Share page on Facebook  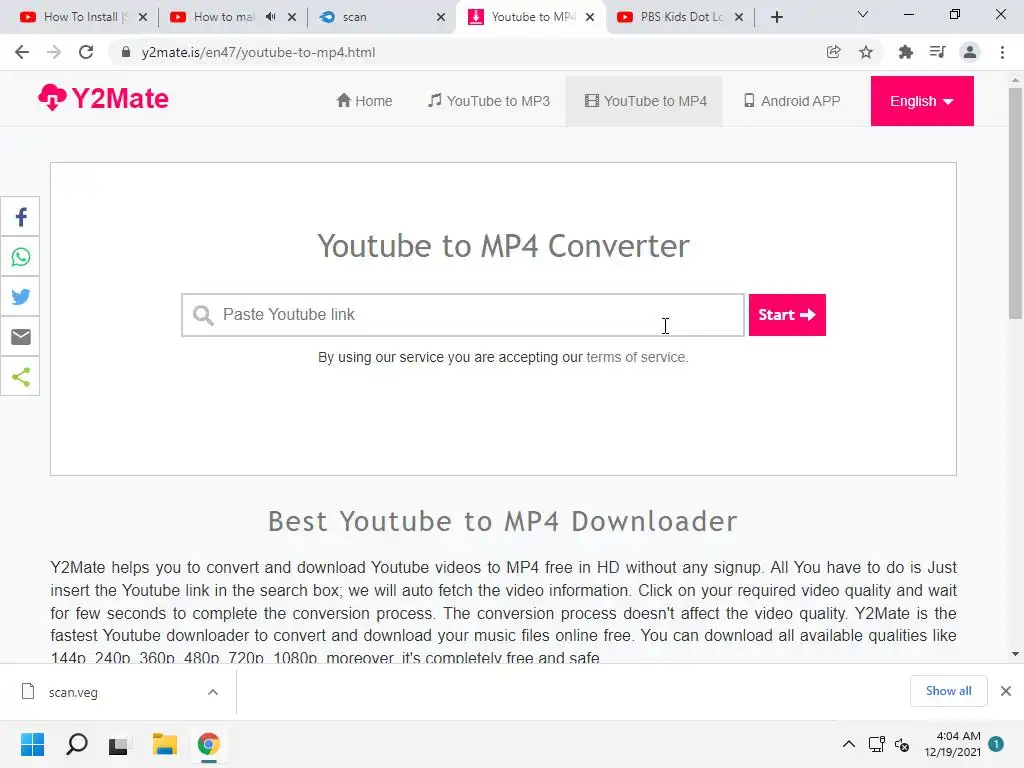click(x=21, y=217)
